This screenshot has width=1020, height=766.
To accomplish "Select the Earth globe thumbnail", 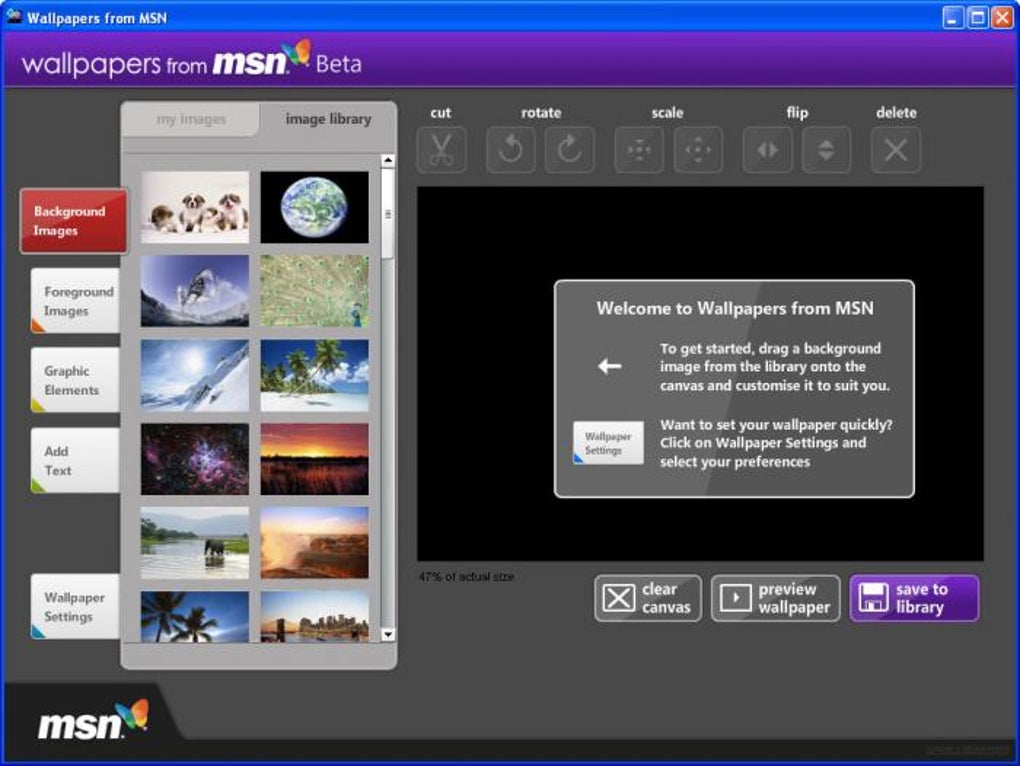I will 314,207.
